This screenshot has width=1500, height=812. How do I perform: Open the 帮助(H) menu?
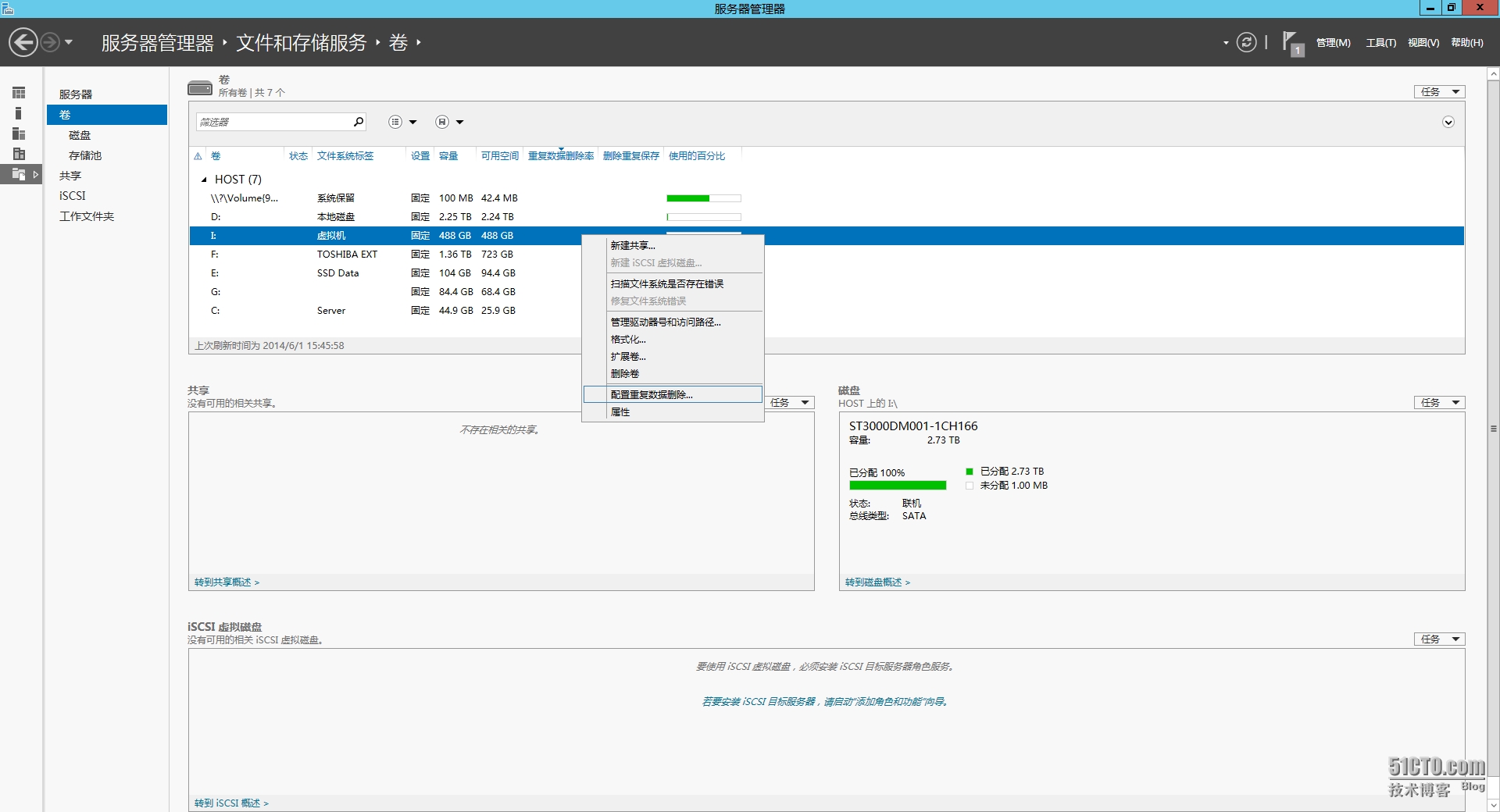(1467, 43)
